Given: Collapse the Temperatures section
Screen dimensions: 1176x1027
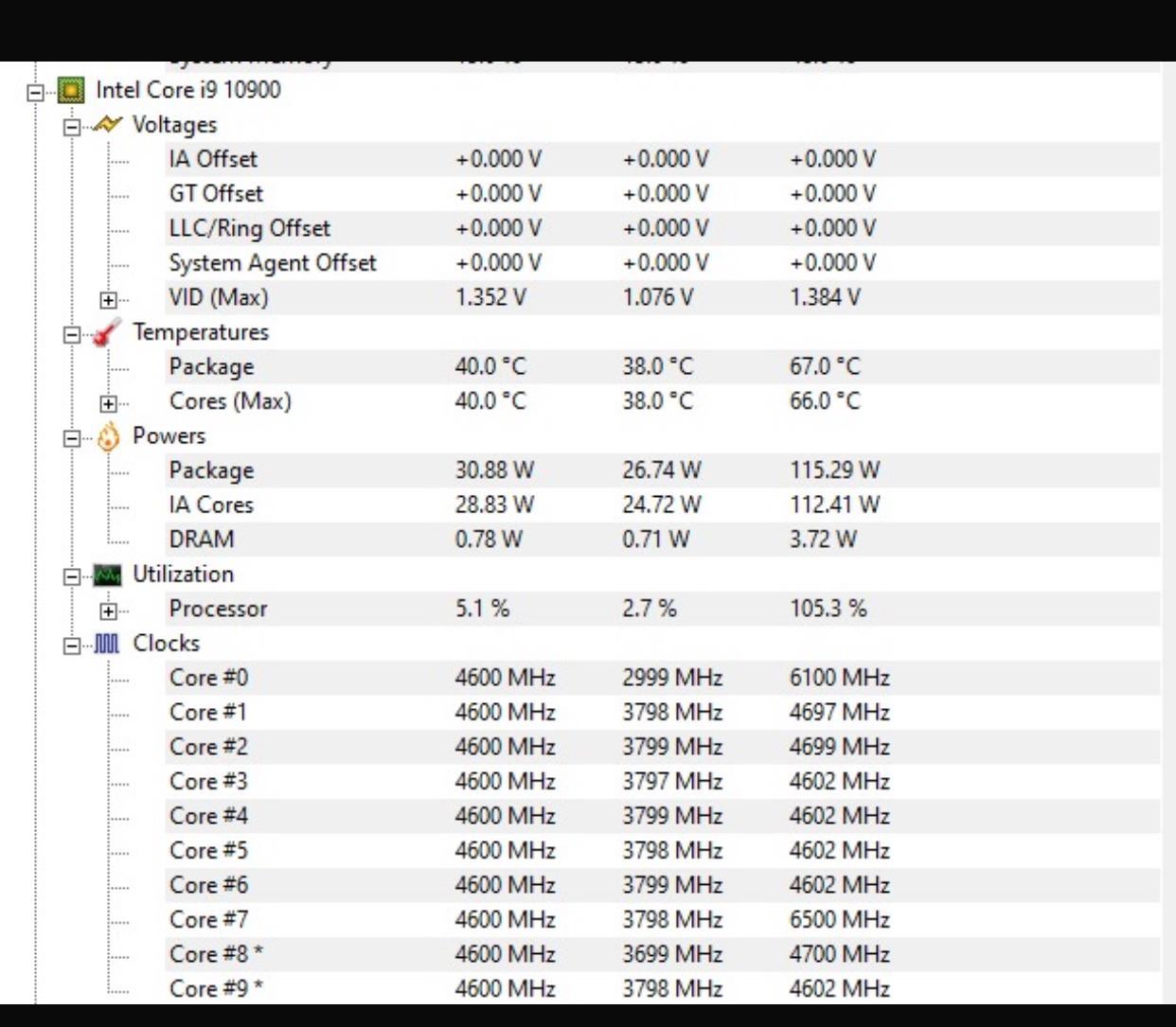Looking at the screenshot, I should [72, 334].
